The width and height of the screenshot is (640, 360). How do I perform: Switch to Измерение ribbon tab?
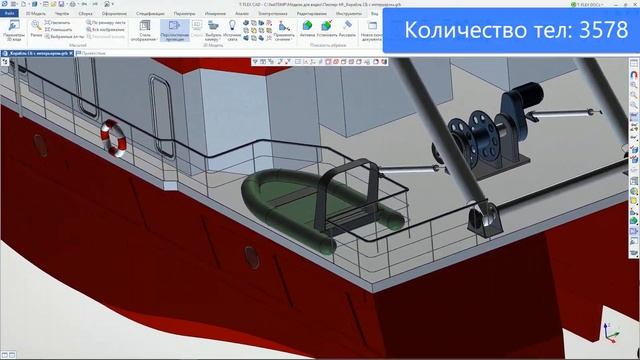tap(215, 13)
